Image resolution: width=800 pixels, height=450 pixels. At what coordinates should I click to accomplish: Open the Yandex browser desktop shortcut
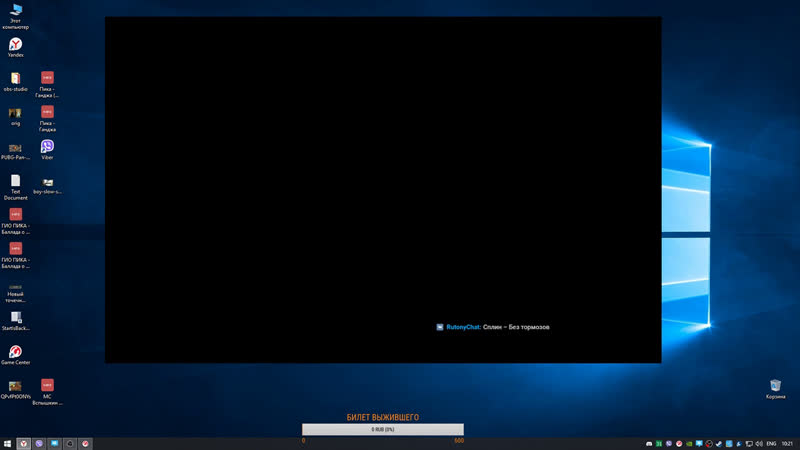point(15,47)
